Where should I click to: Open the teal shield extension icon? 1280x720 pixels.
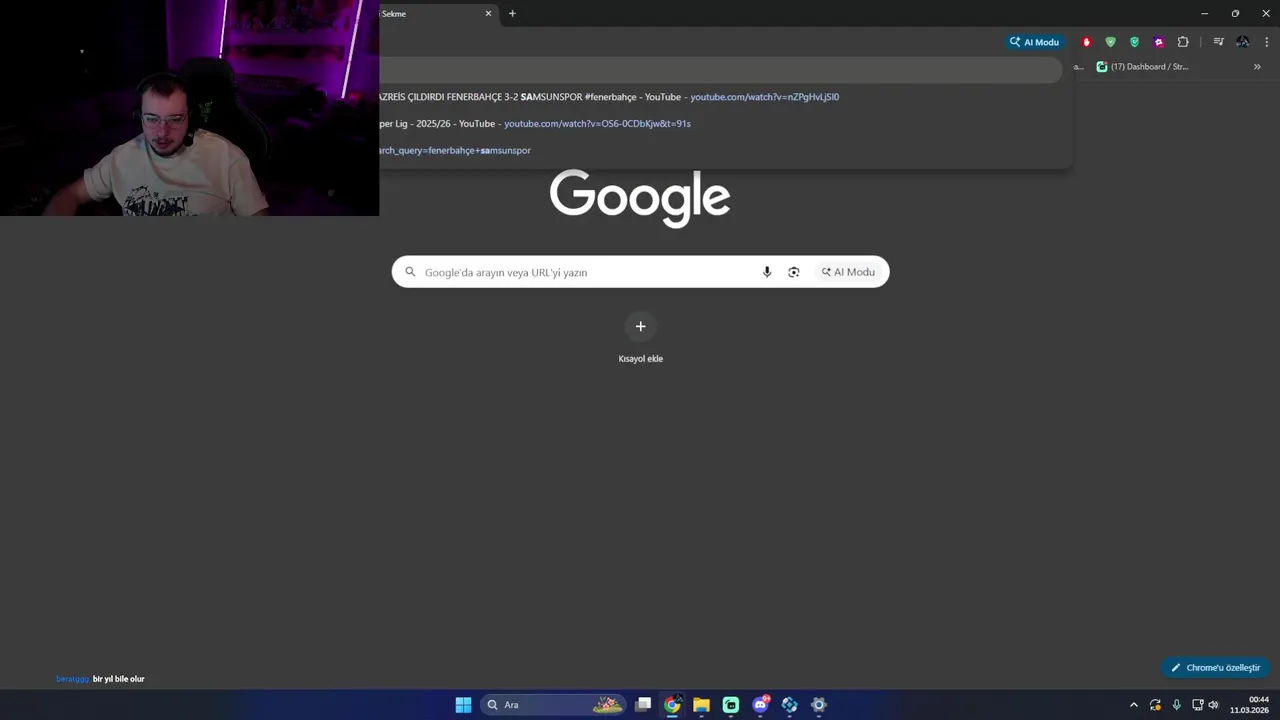[1134, 42]
